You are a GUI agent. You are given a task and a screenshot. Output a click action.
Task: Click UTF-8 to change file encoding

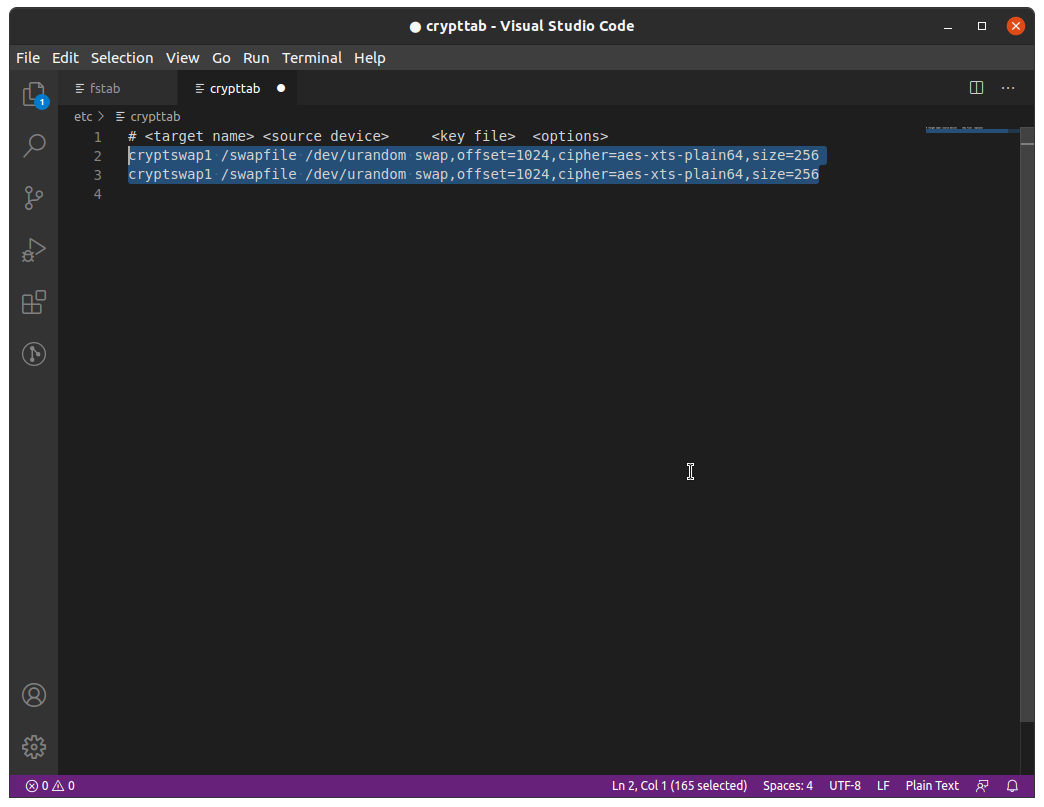(844, 785)
